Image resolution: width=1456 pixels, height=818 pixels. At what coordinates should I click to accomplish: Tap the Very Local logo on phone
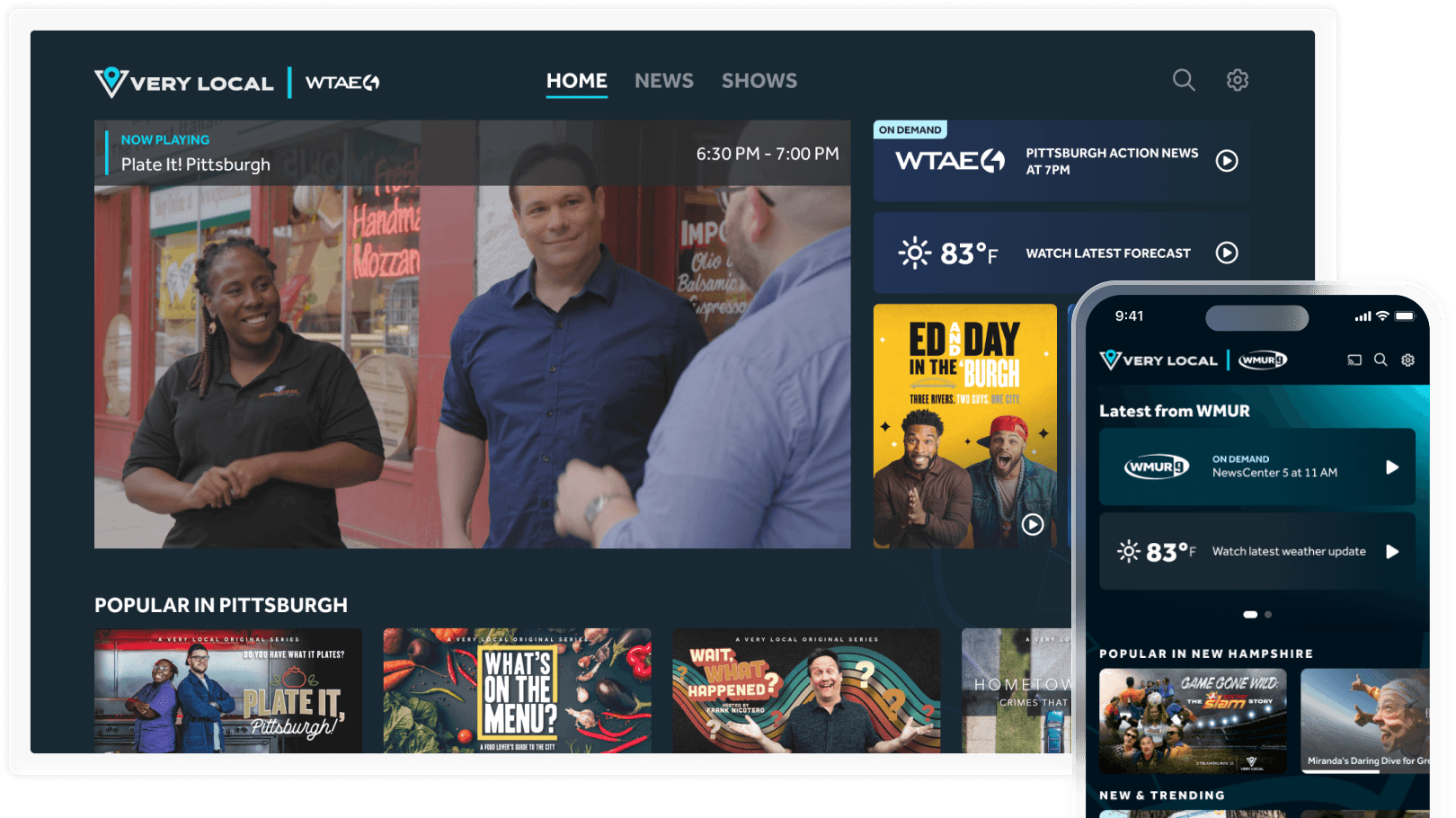(x=1159, y=360)
